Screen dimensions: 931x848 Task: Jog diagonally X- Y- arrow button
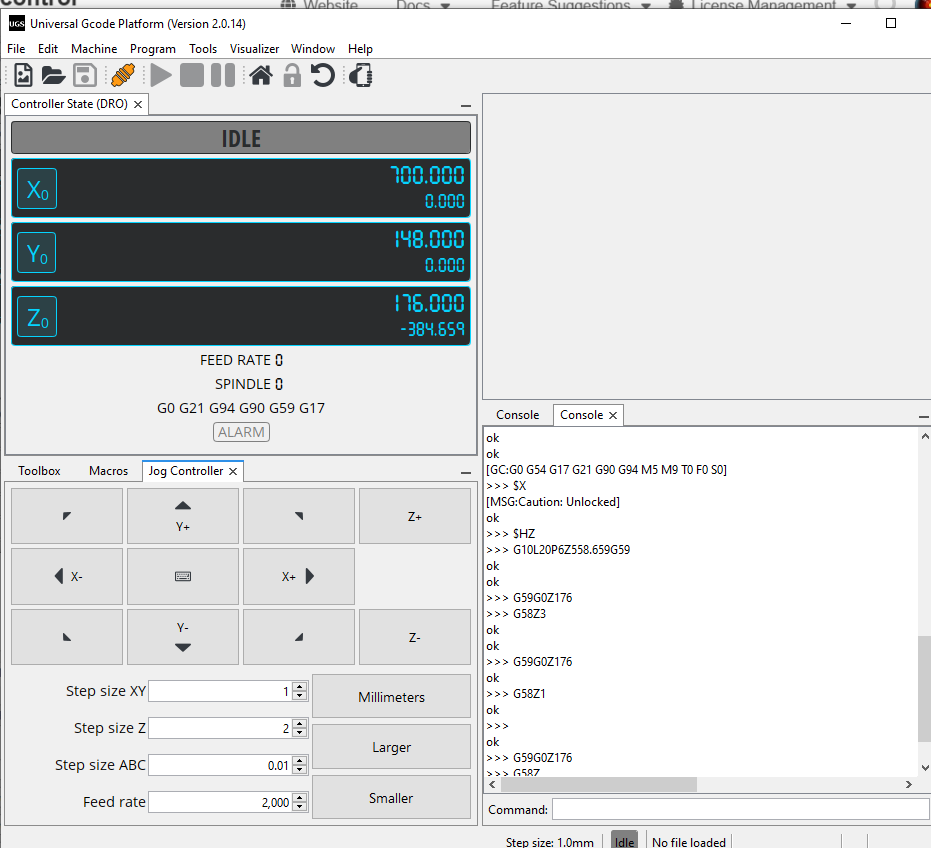click(67, 637)
